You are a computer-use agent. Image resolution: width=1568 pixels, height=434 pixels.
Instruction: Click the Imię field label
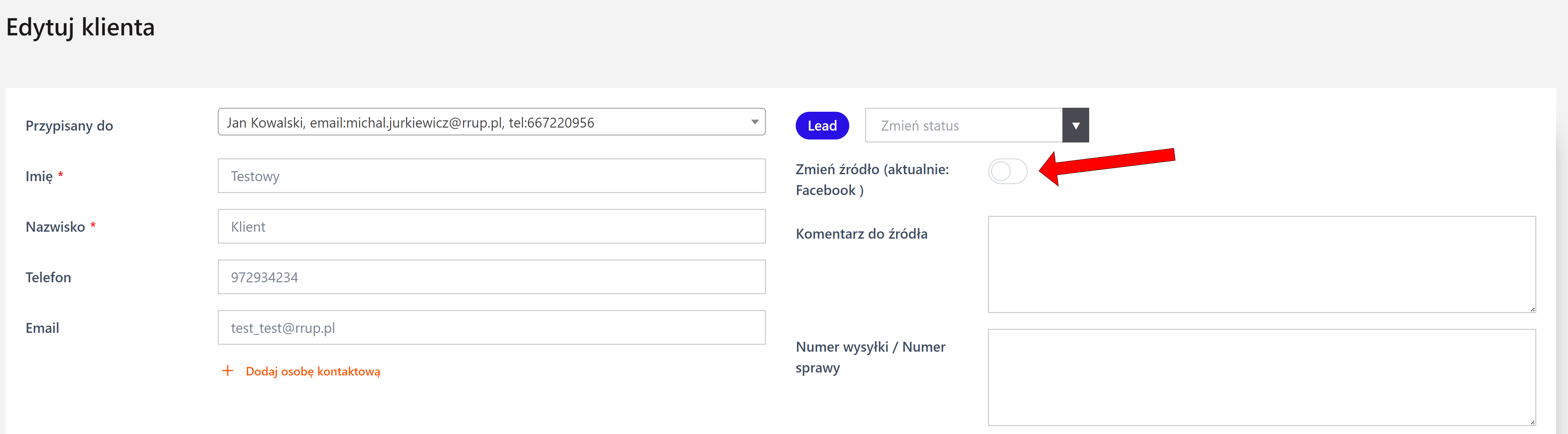coord(39,177)
